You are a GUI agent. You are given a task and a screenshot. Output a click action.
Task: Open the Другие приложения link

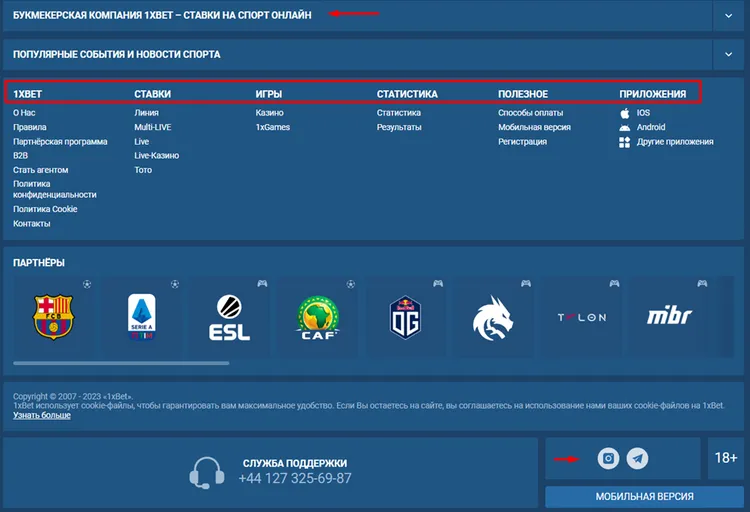[x=675, y=142]
